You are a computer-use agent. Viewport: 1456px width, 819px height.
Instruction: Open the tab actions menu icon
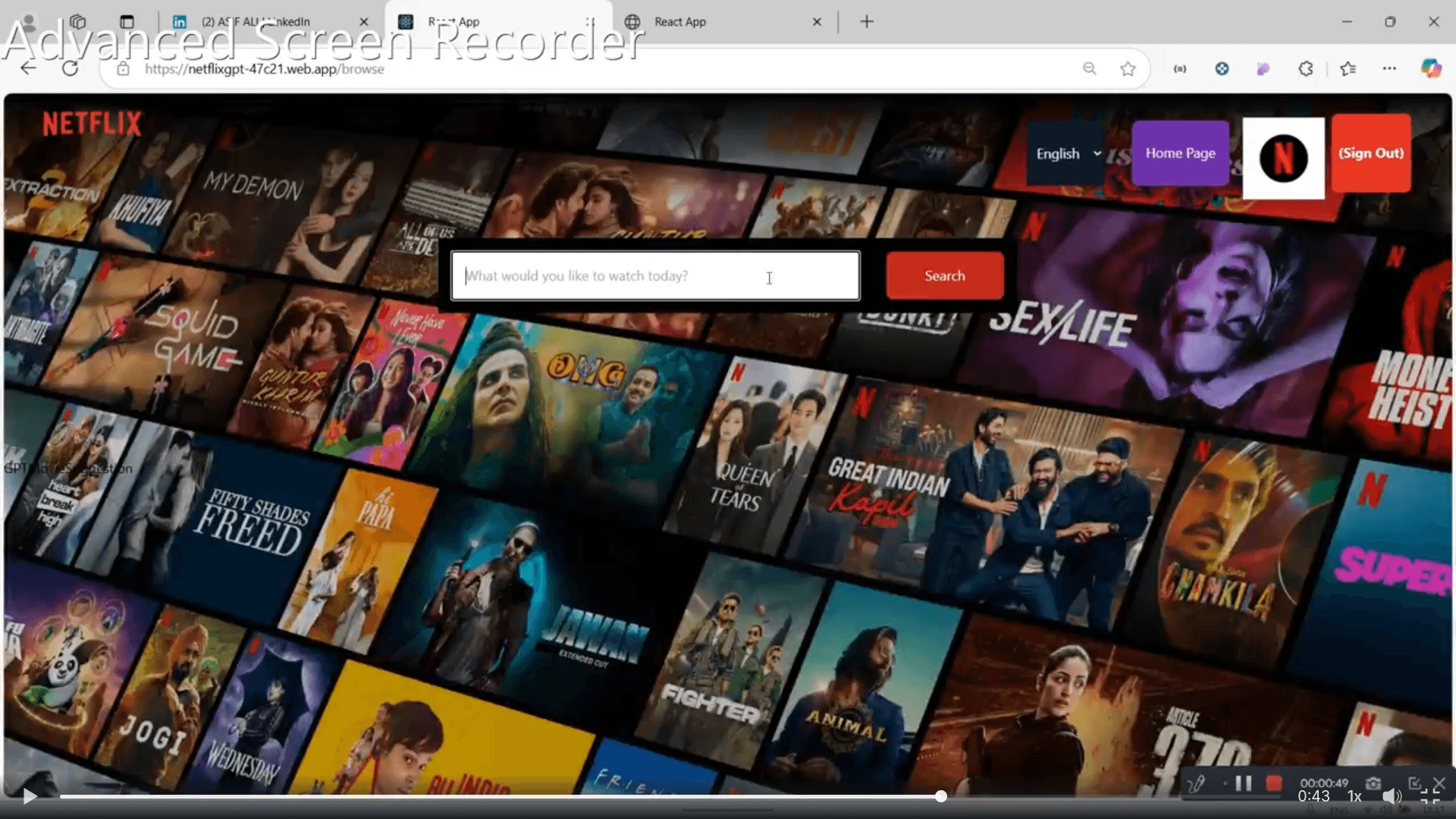[127, 22]
